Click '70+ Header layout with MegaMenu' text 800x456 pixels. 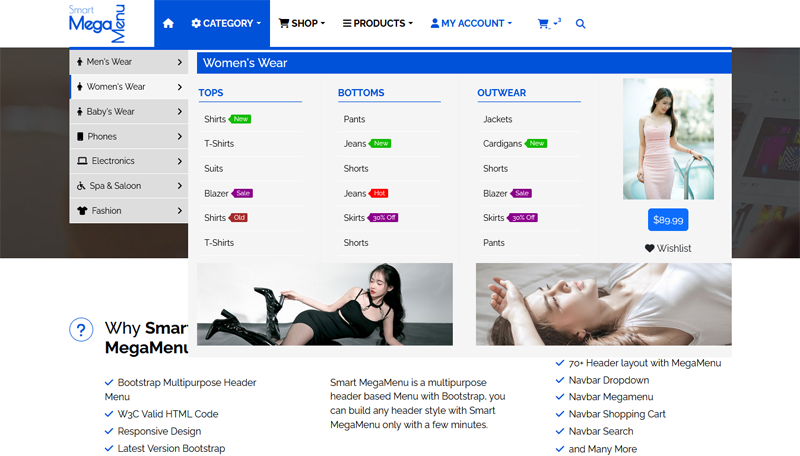coord(645,363)
